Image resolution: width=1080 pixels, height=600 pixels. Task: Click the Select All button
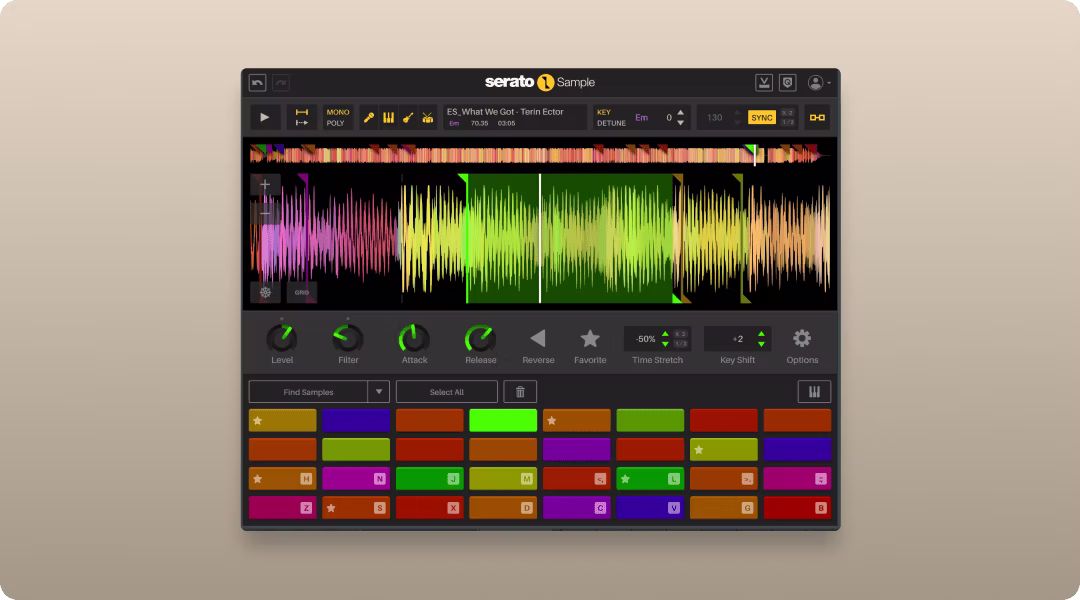[446, 392]
